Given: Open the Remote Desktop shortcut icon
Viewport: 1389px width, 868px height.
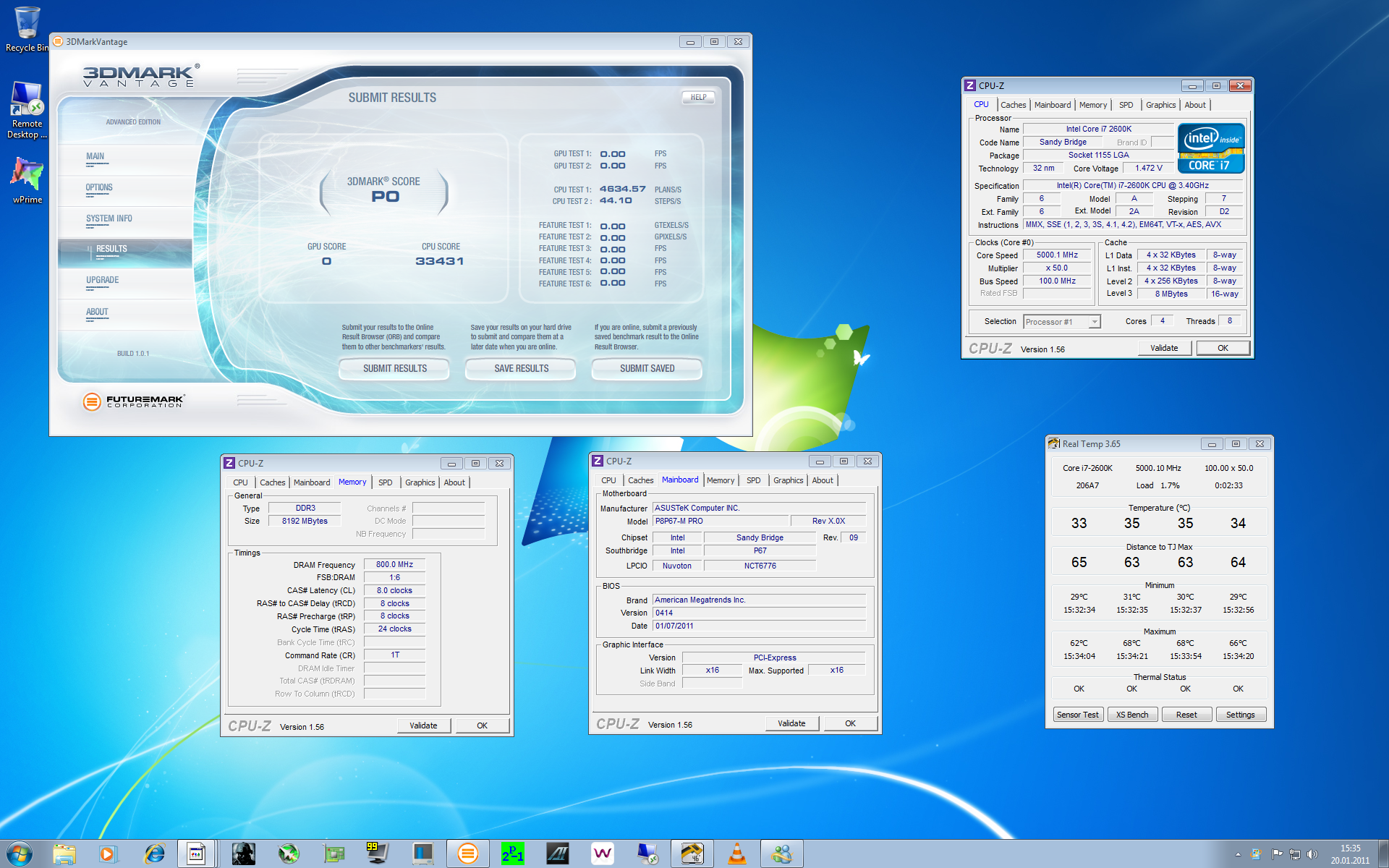Looking at the screenshot, I should point(27,110).
